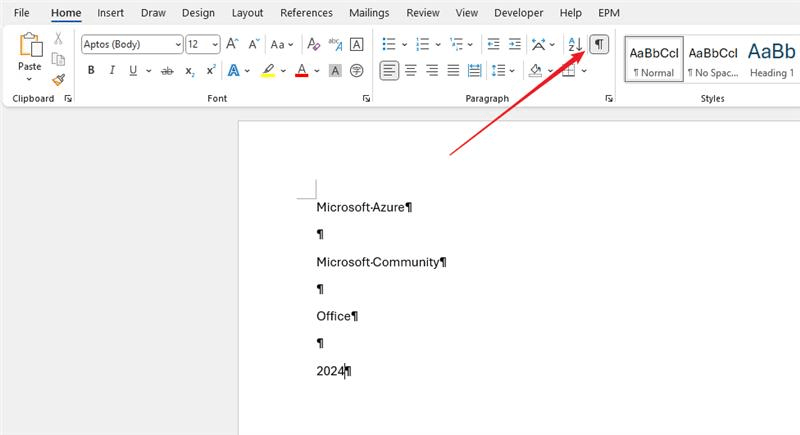Image resolution: width=800 pixels, height=435 pixels.
Task: Apply superscript formatting
Action: coord(211,70)
